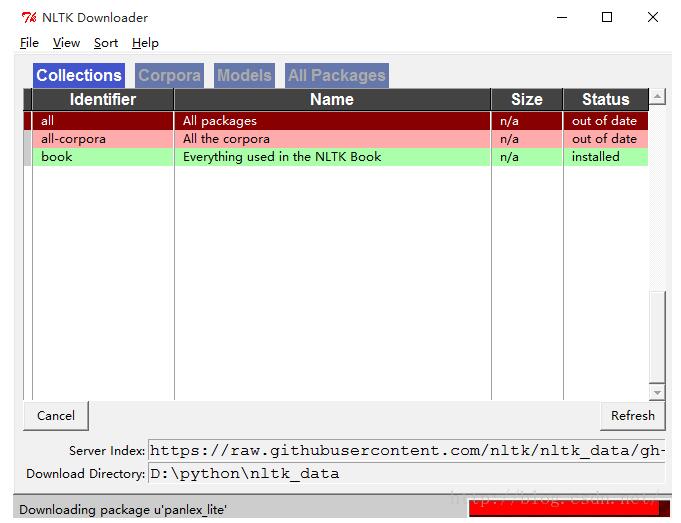Maximize the NLTK Downloader window
681x523 pixels.
[x=607, y=17]
